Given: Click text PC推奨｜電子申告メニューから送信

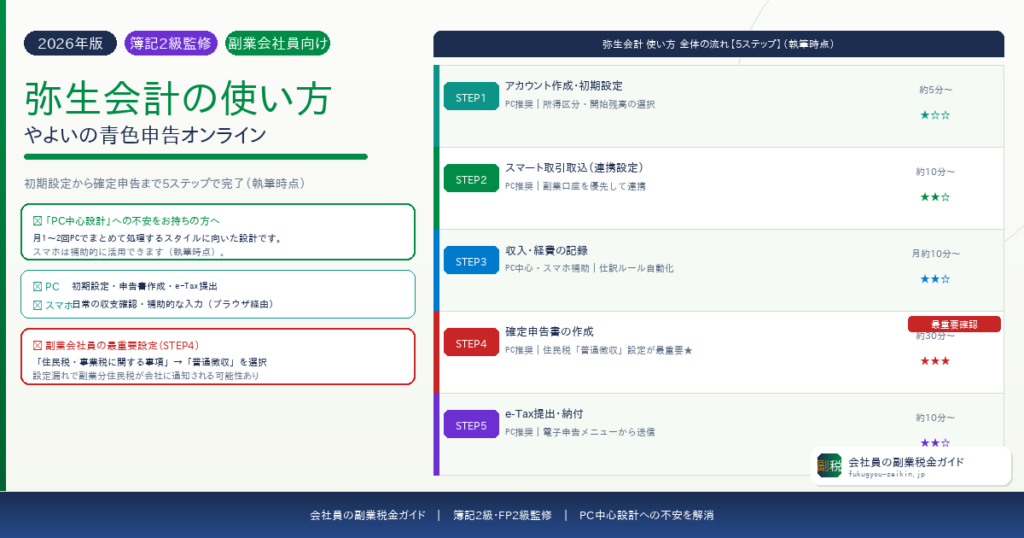Looking at the screenshot, I should (580, 432).
